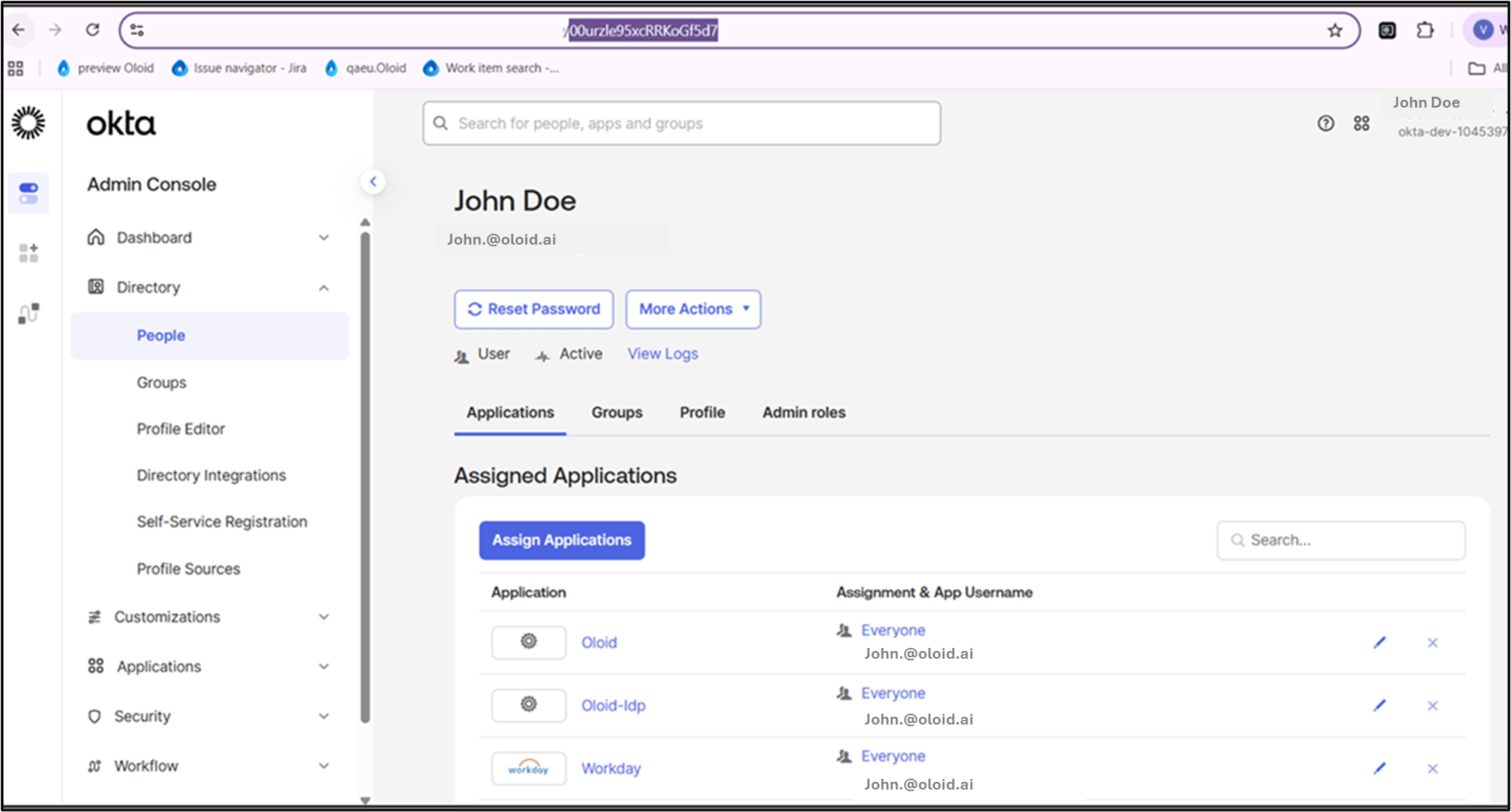This screenshot has height=812, width=1511.
Task: Open the View Logs link
Action: 663,354
